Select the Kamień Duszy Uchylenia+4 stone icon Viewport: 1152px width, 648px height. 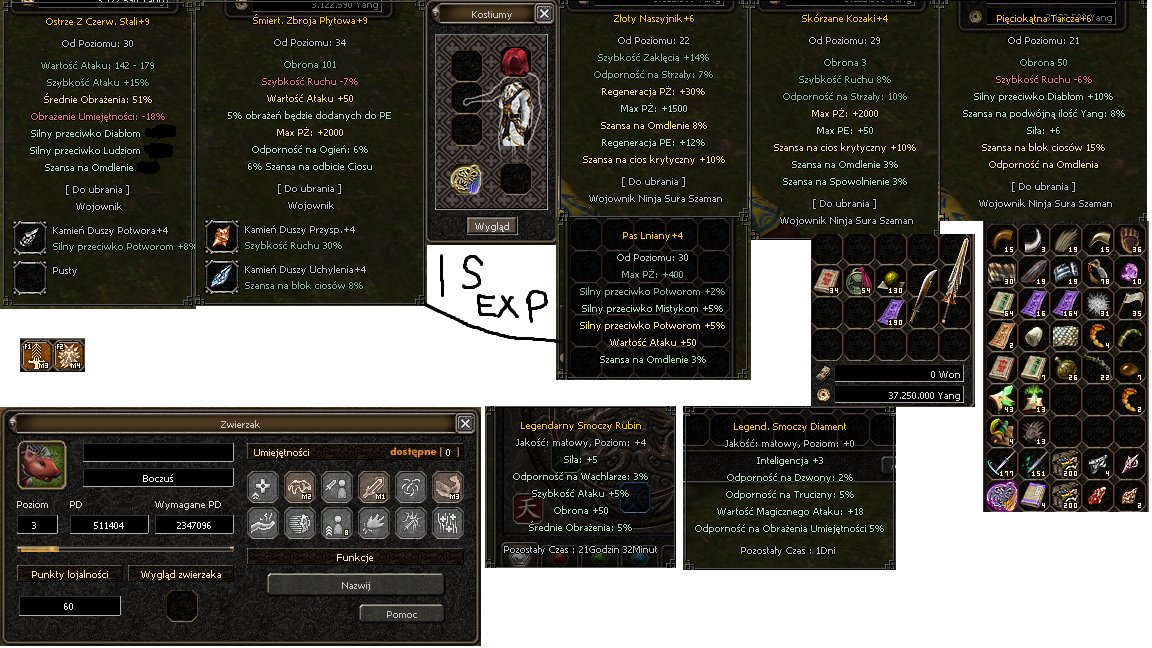(x=221, y=277)
